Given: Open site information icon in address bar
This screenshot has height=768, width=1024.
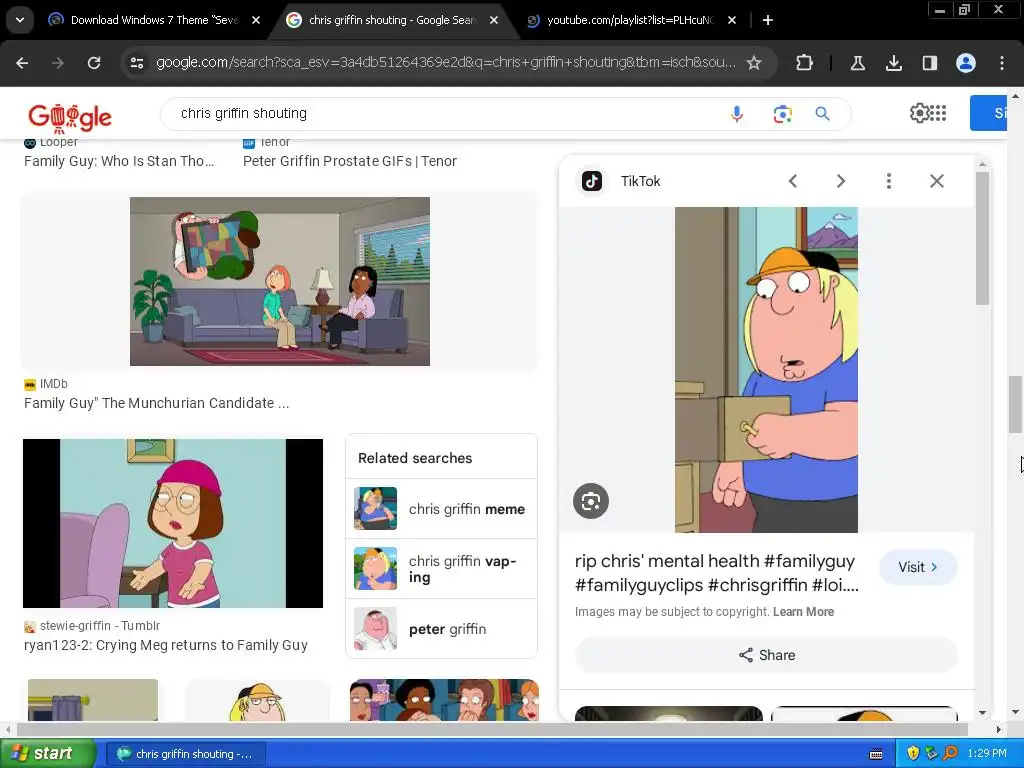Looking at the screenshot, I should point(136,63).
